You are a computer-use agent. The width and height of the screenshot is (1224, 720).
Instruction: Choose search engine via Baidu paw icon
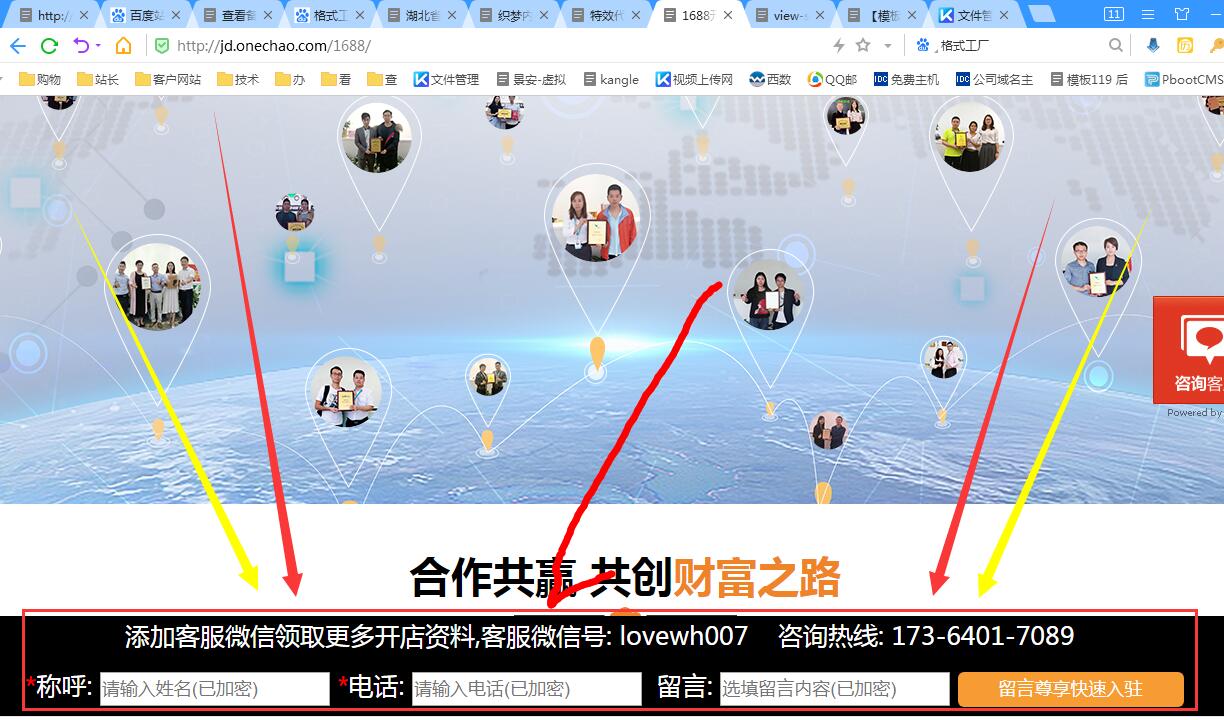click(923, 46)
